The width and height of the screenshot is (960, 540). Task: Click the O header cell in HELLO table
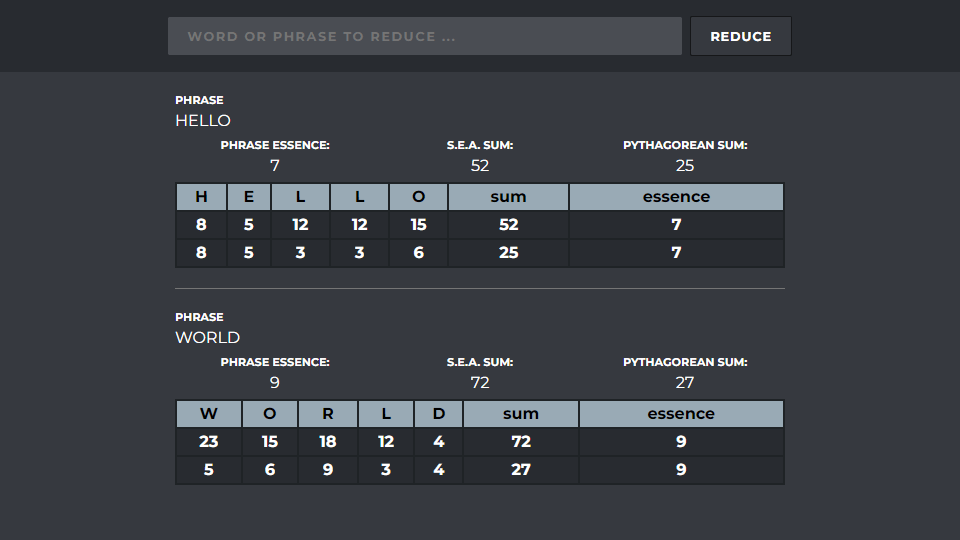pyautogui.click(x=419, y=197)
